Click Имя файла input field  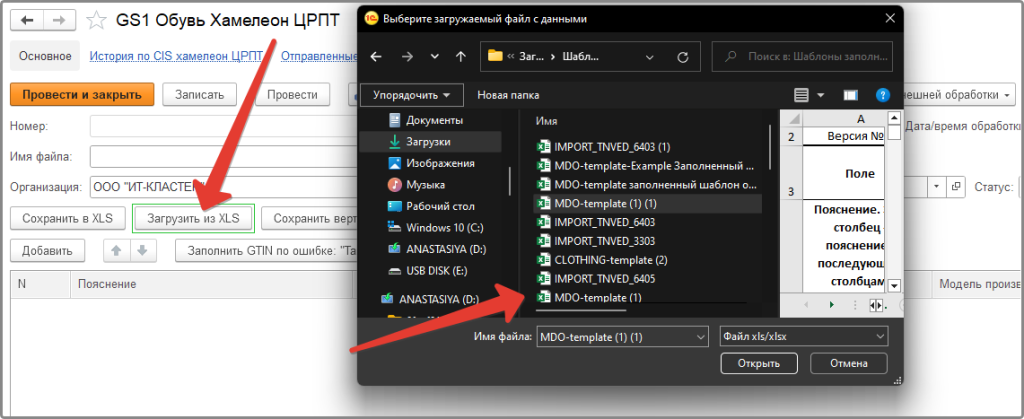(x=224, y=157)
